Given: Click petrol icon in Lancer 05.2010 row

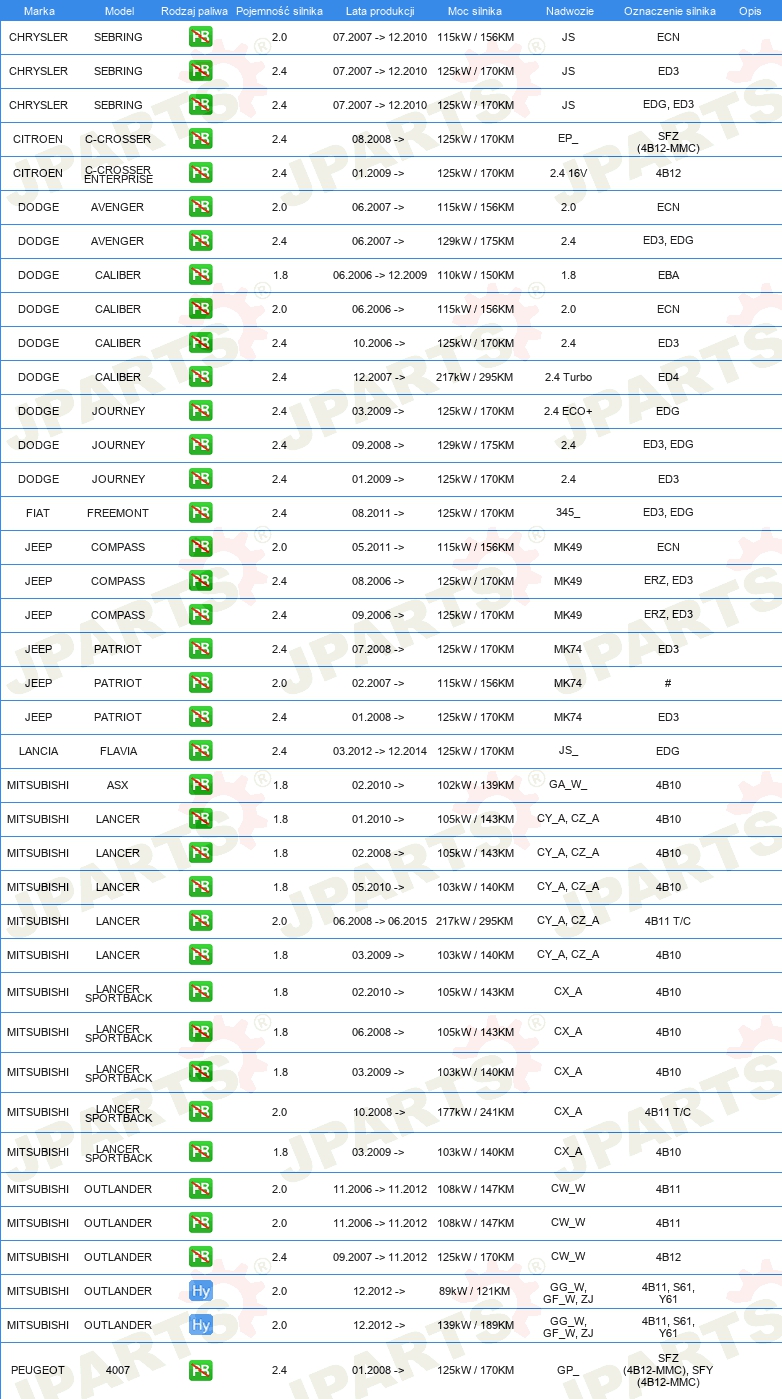Looking at the screenshot, I should [x=200, y=888].
